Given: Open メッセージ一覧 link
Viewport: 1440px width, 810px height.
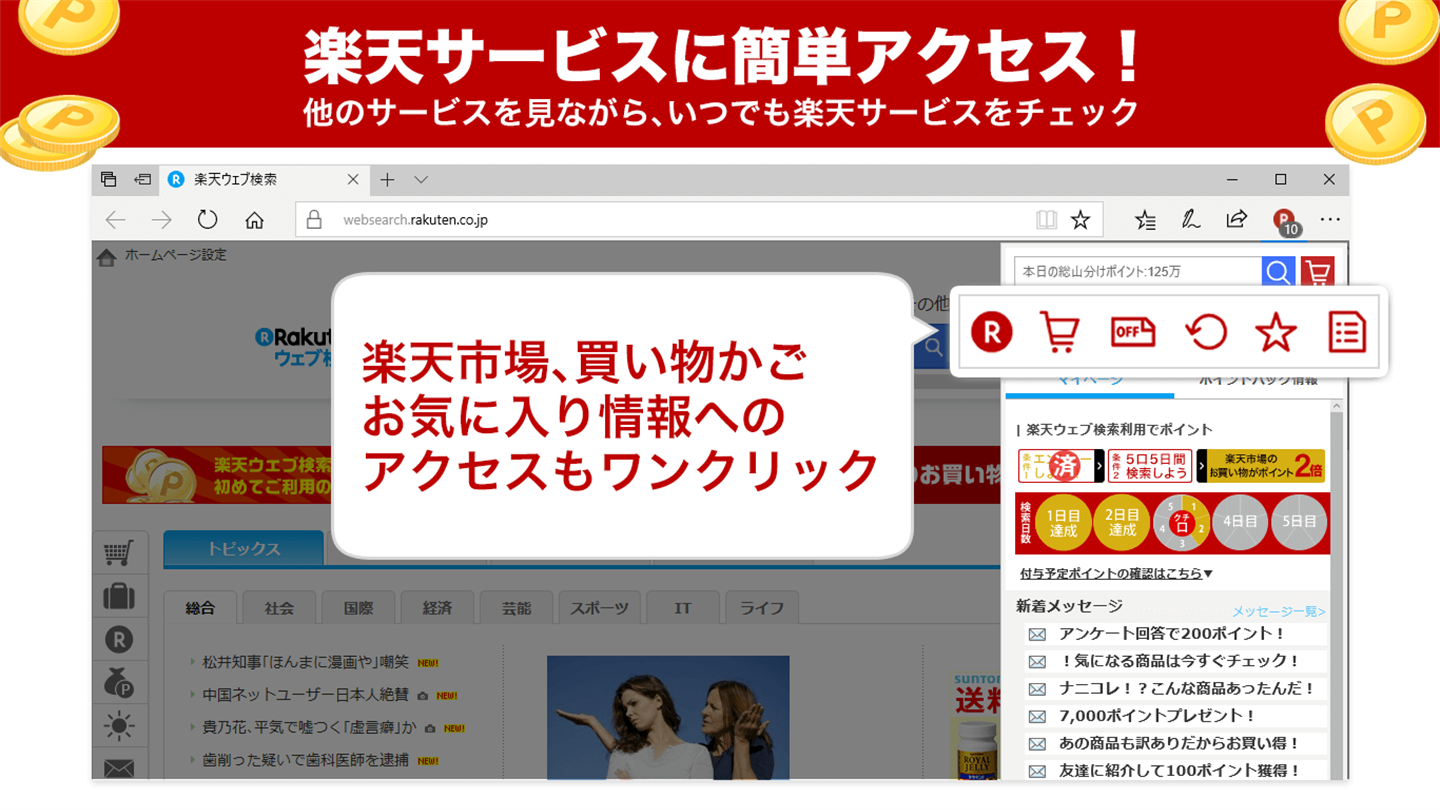Looking at the screenshot, I should coord(1279,611).
